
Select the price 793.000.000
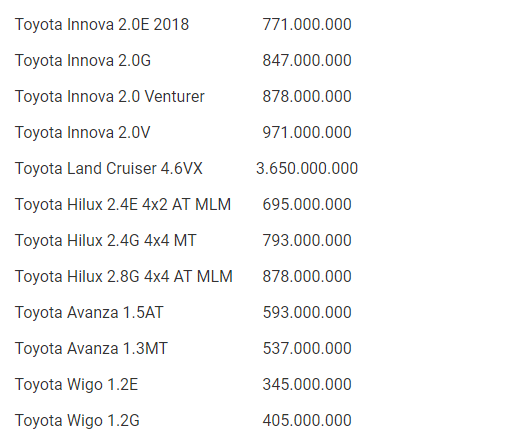(x=307, y=241)
